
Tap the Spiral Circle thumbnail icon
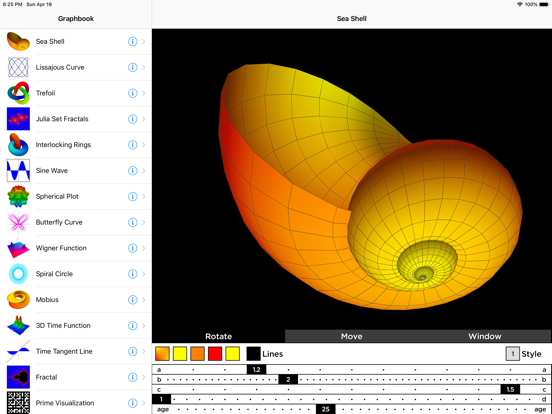[x=18, y=274]
